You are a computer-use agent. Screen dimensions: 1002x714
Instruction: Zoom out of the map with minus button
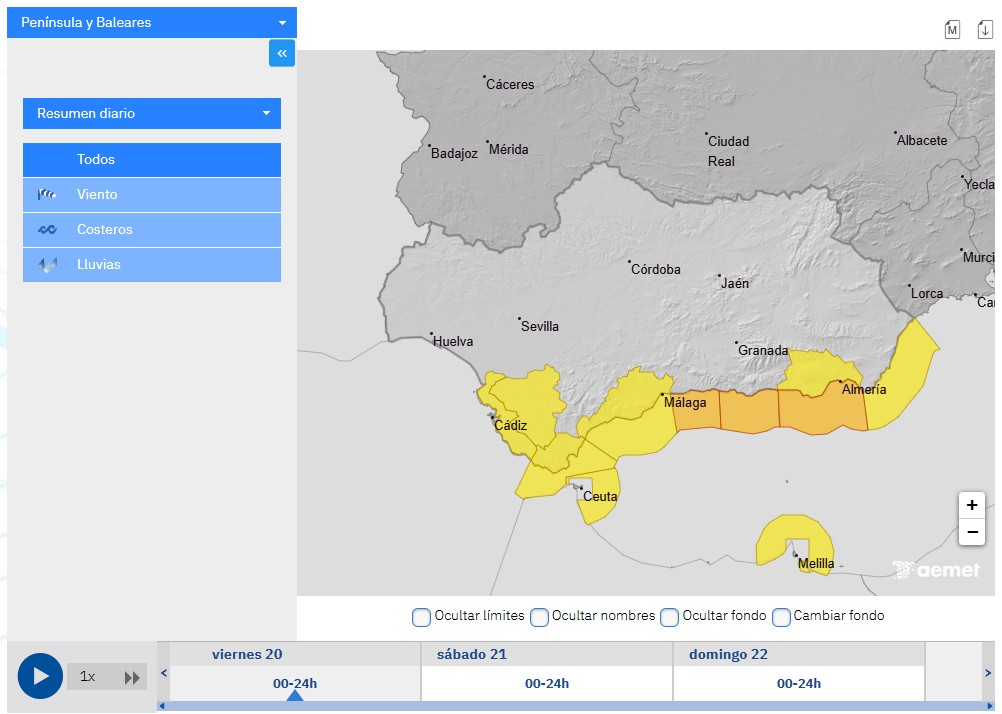pos(971,532)
